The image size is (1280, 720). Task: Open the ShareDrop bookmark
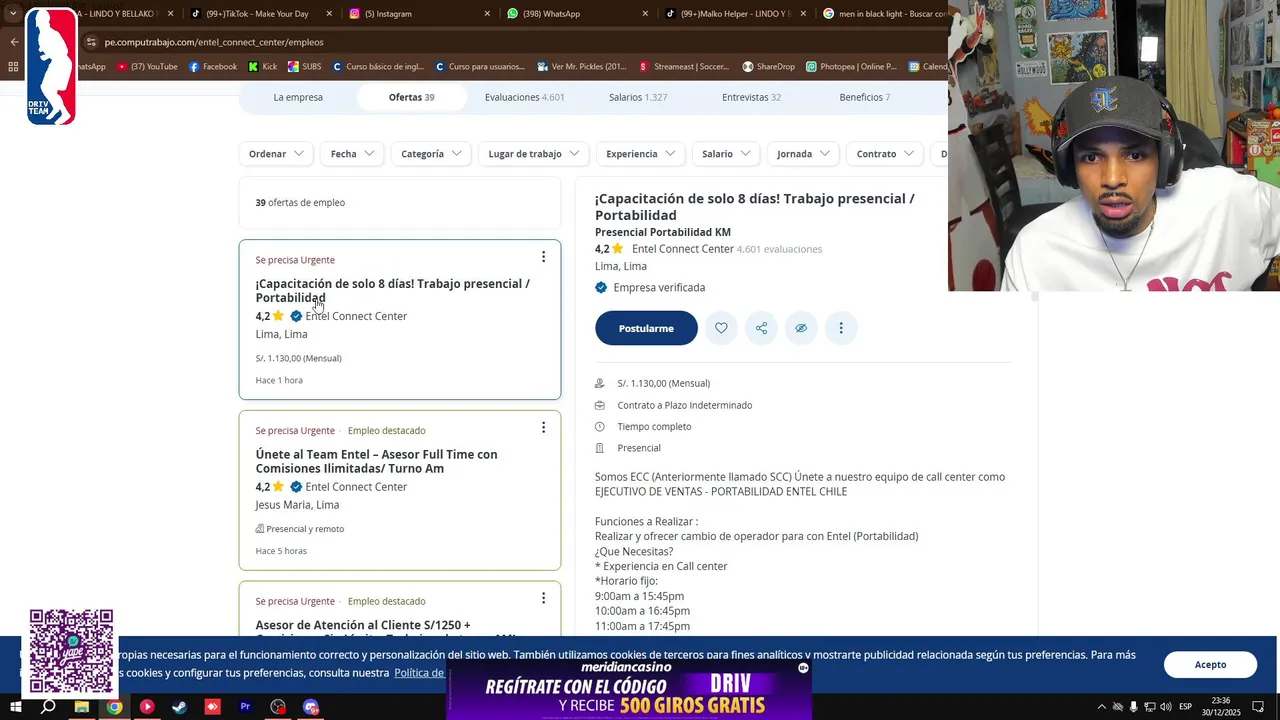point(768,67)
